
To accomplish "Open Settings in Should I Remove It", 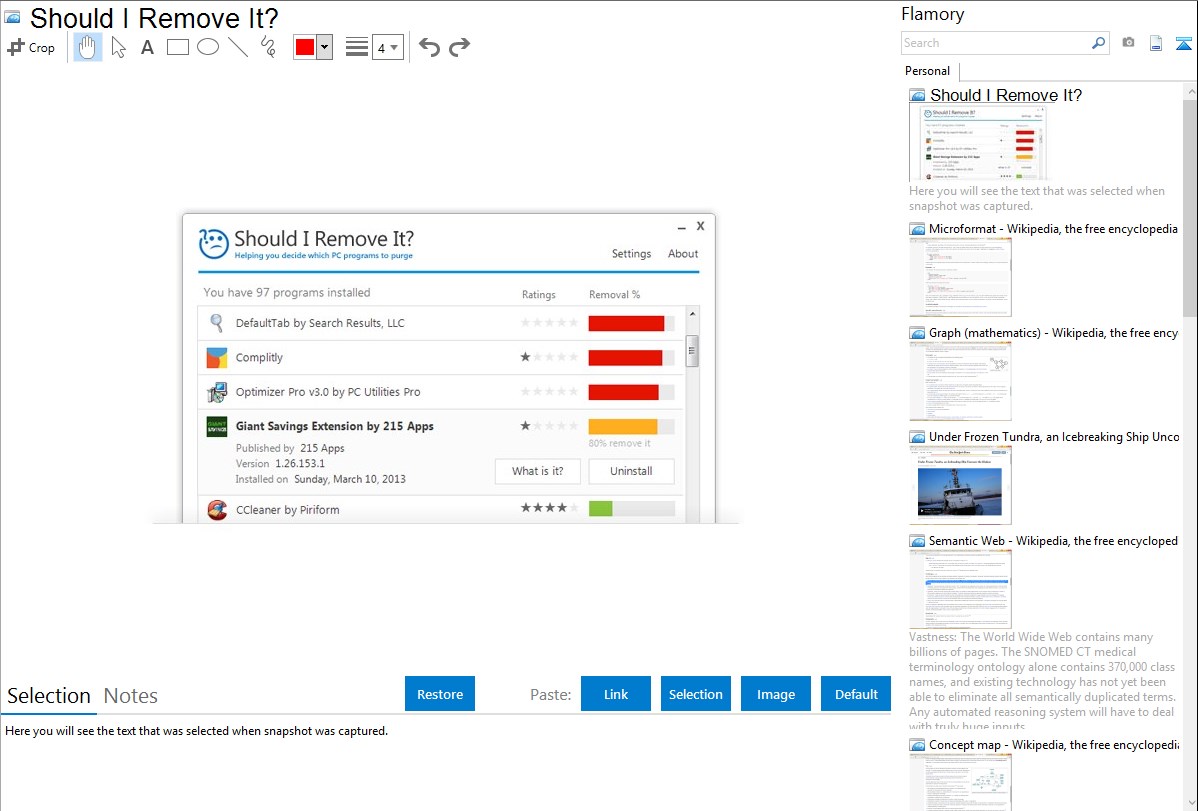I will [x=631, y=254].
